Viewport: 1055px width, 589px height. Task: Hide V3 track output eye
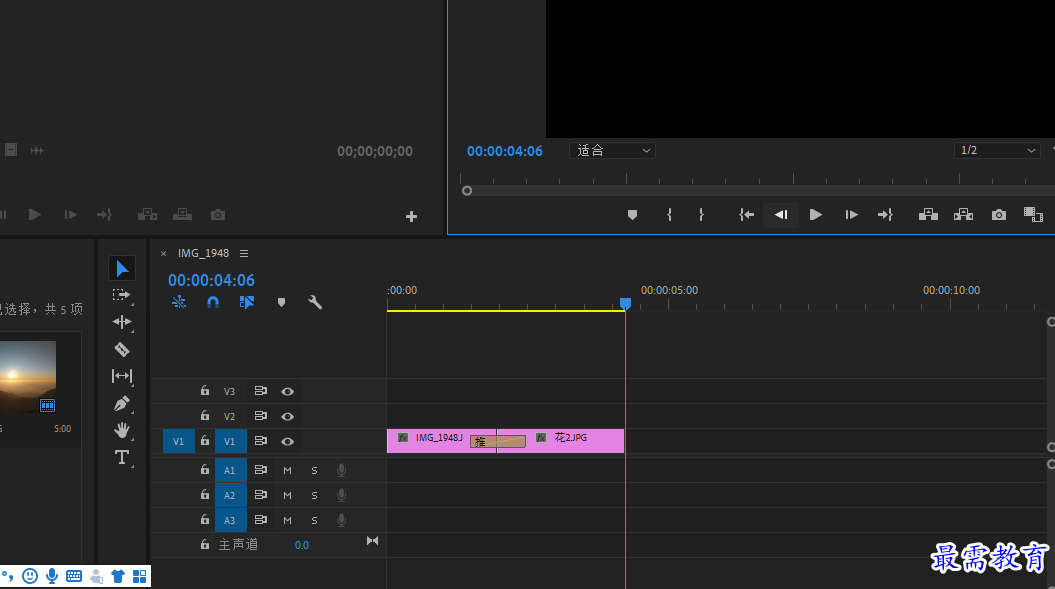tap(287, 392)
